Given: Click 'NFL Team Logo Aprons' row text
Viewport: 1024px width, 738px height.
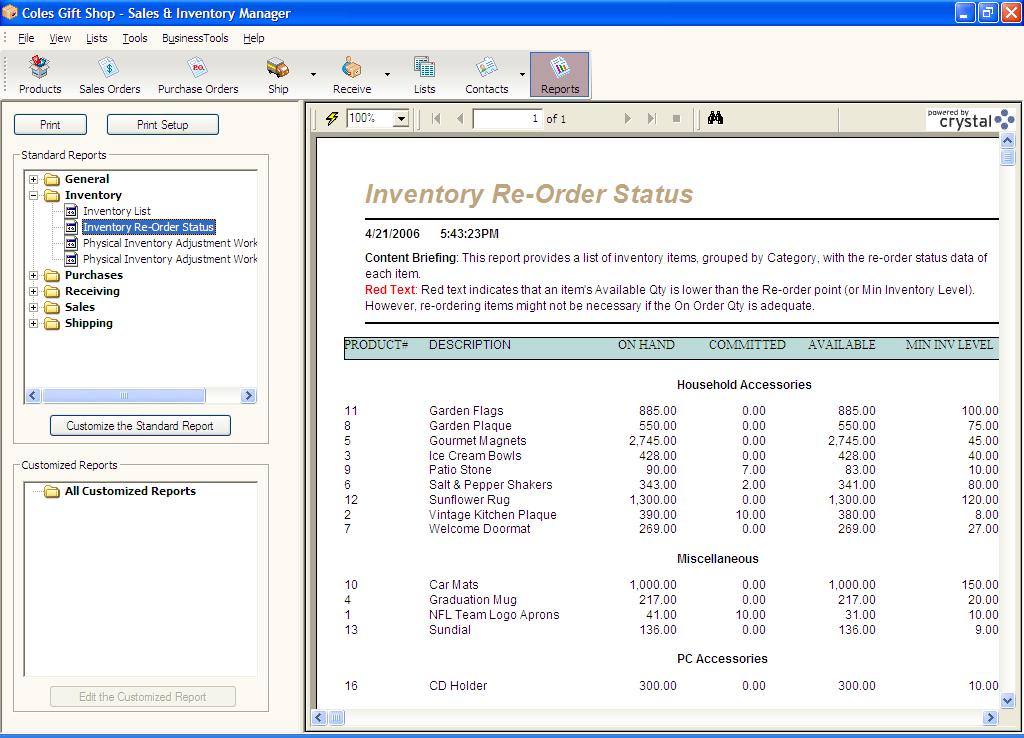Looking at the screenshot, I should [494, 615].
